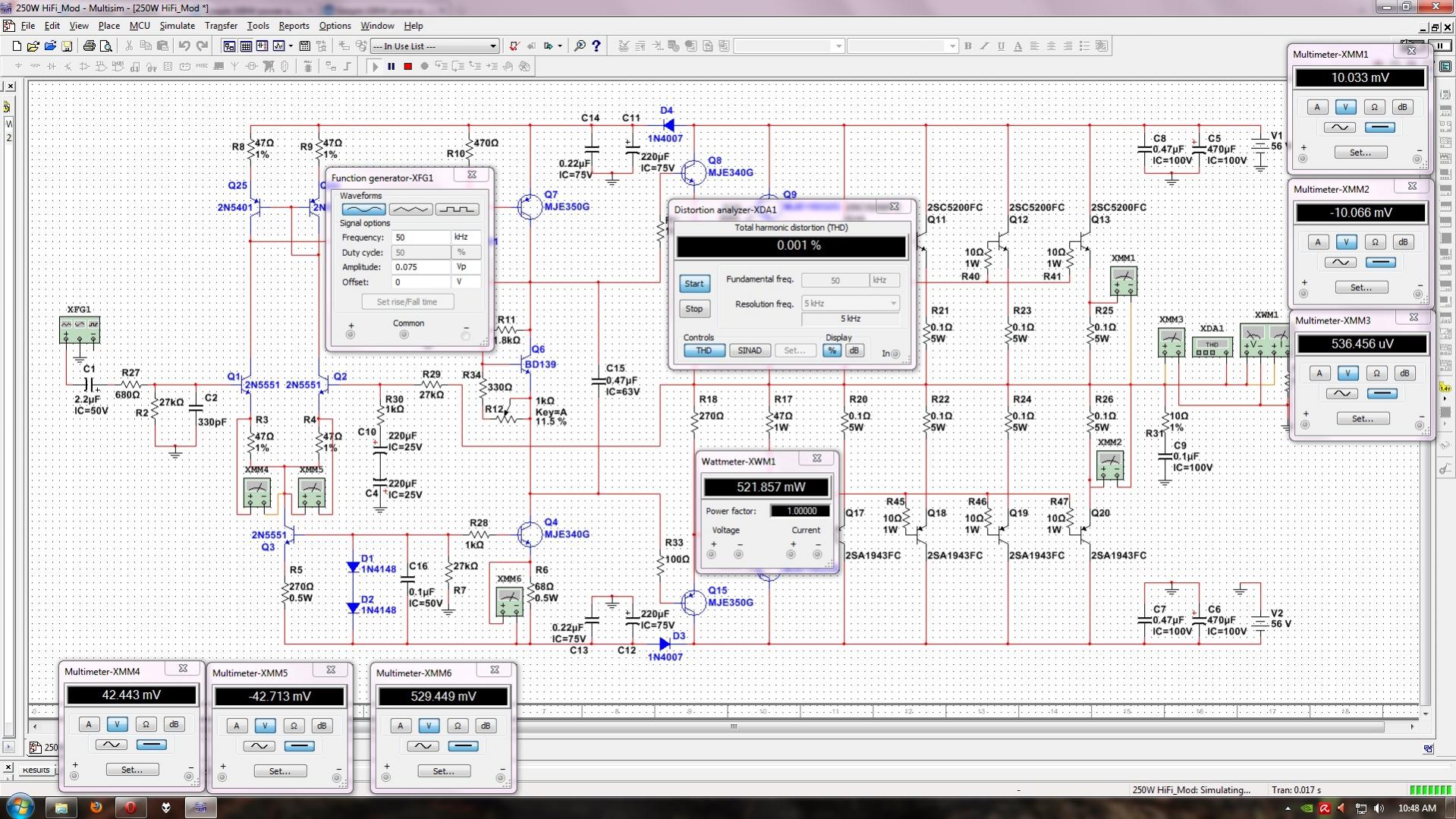Select dB mode on Multimeter-XMM3

point(1404,373)
